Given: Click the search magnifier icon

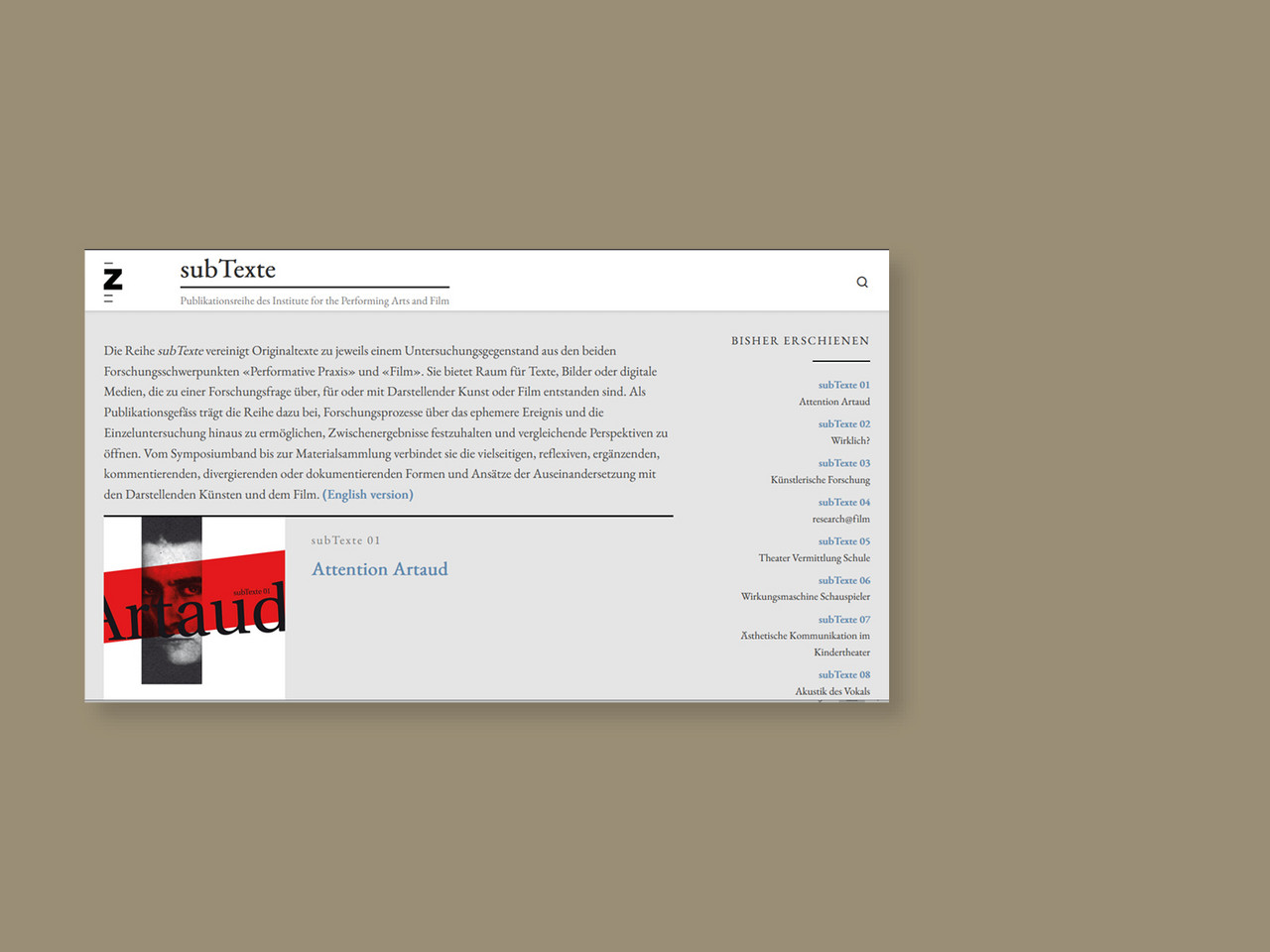Looking at the screenshot, I should pyautogui.click(x=862, y=283).
